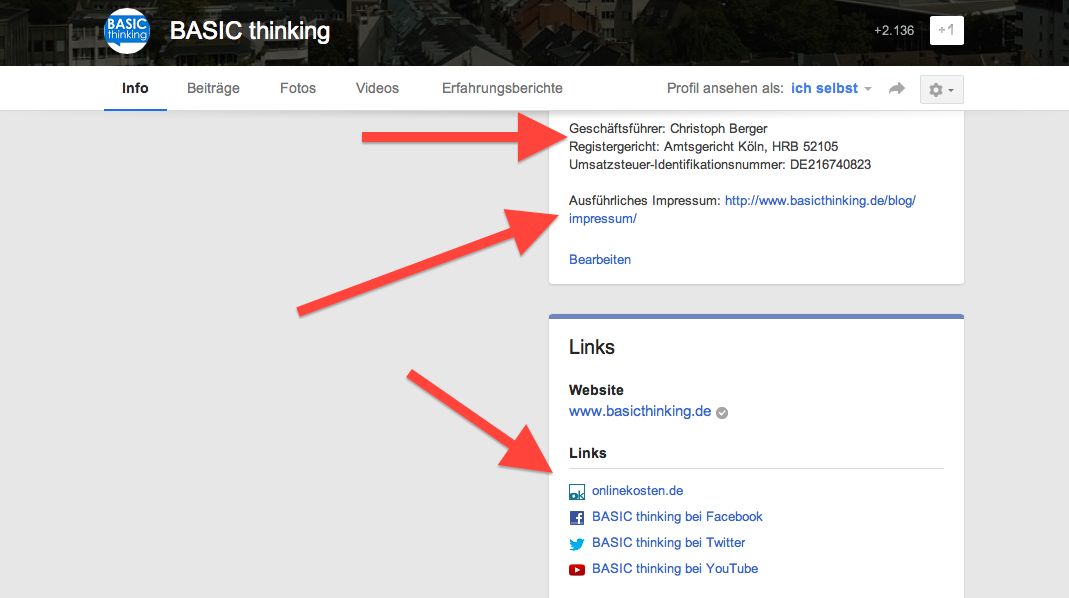This screenshot has height=598, width=1069.
Task: Switch to the Beiträge tab
Action: (213, 88)
